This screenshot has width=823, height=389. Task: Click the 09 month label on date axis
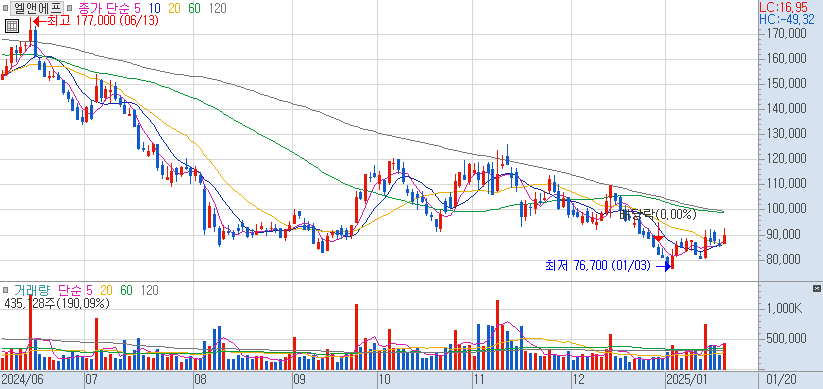(x=300, y=379)
